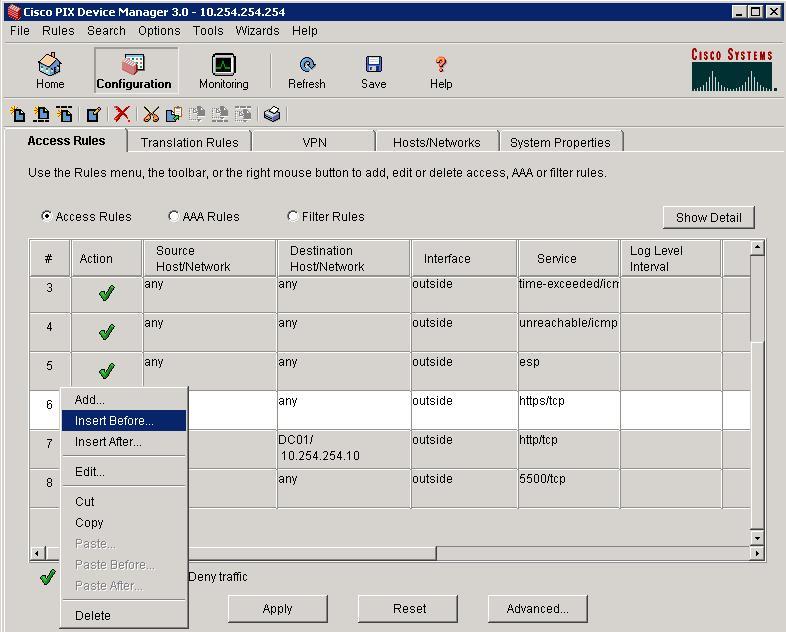Click the rules table scroll-down arrow
786x632 pixels.
[757, 538]
